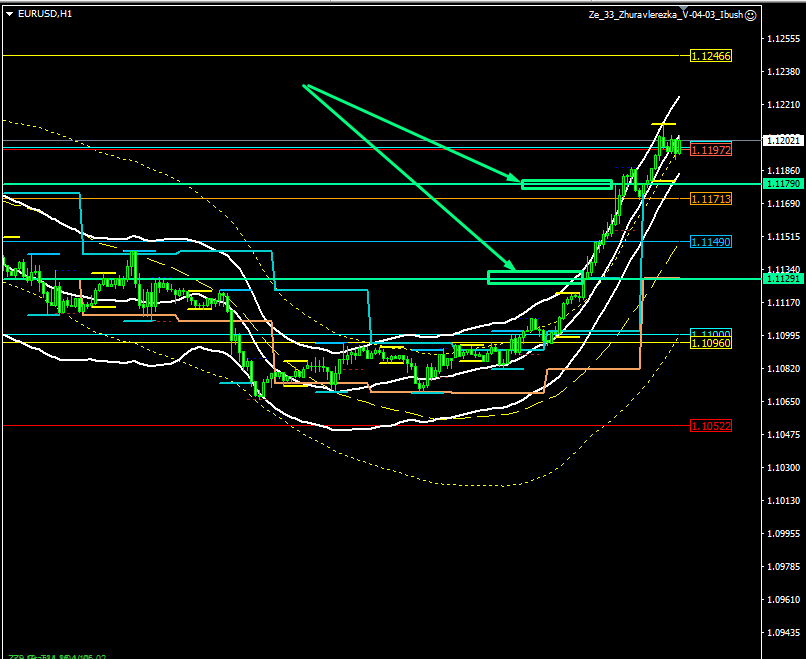Click the gray chart shift triangle marker
Viewport: 806px width, 659px height.
pyautogui.click(x=684, y=9)
